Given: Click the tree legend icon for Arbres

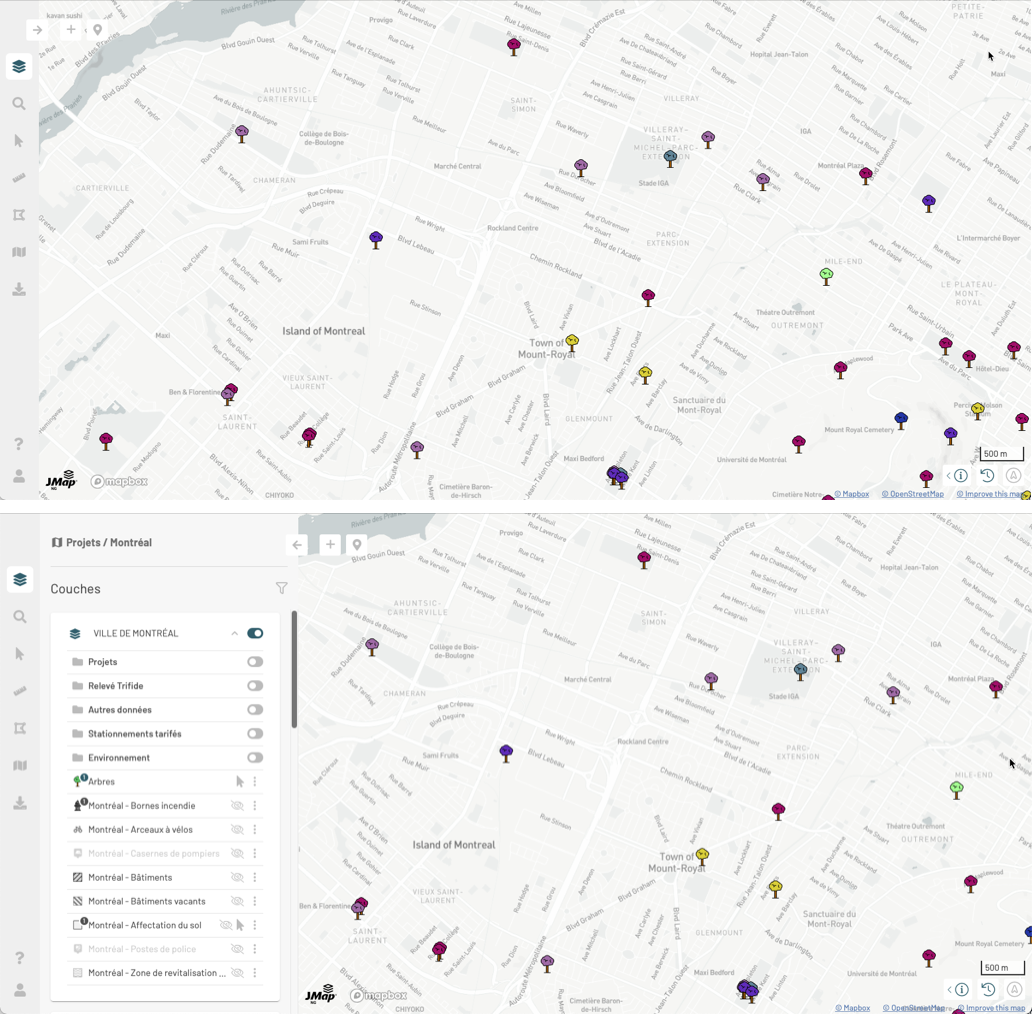Looking at the screenshot, I should [x=78, y=782].
